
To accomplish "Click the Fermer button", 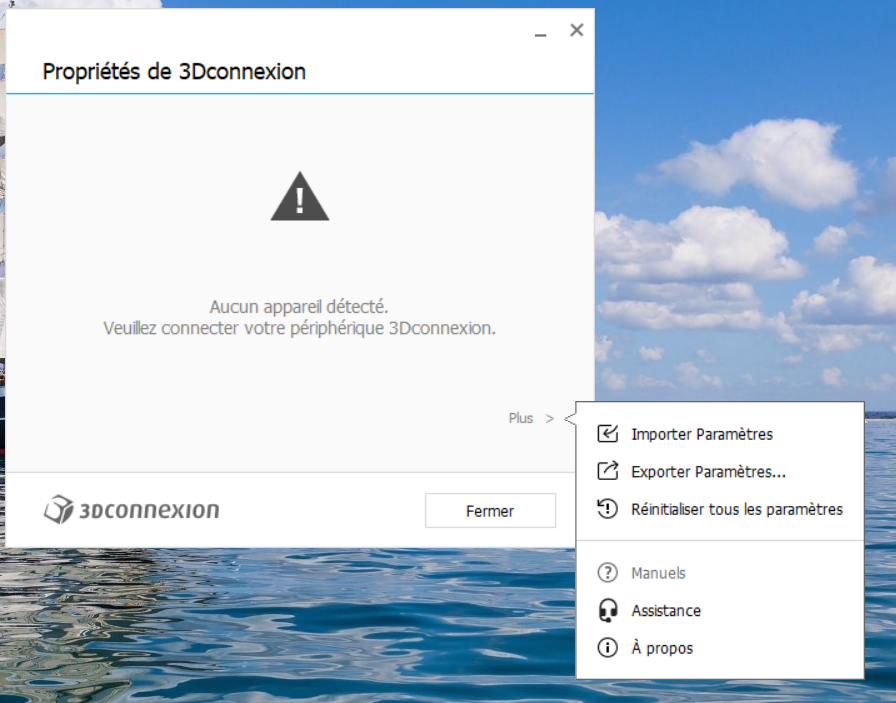I will (490, 510).
